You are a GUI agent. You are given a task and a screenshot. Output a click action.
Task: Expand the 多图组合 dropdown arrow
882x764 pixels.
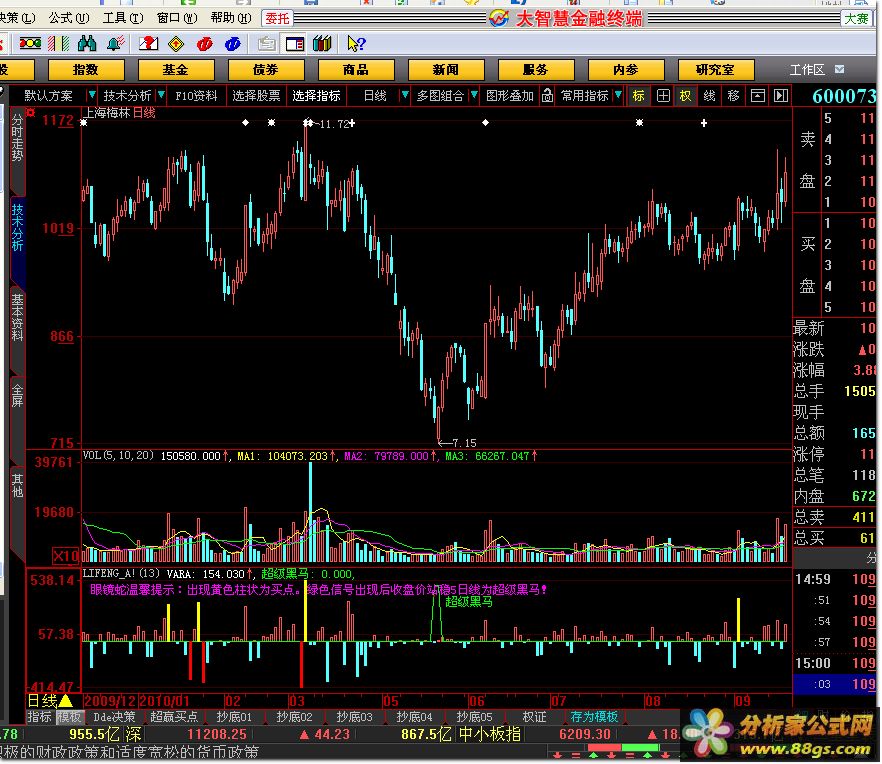tap(474, 95)
